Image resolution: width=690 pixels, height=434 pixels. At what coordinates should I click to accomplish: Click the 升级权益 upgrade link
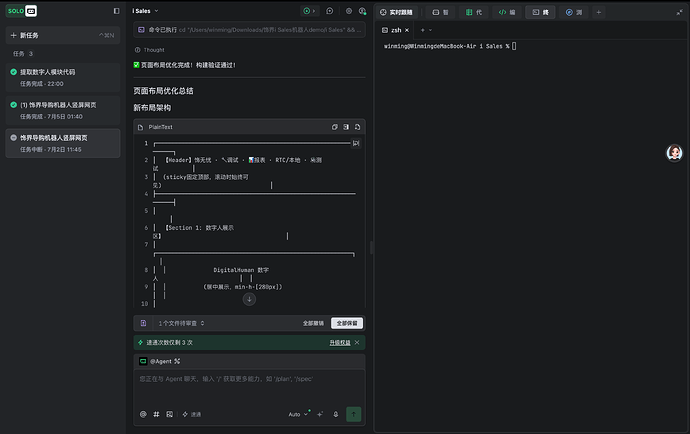tap(340, 342)
